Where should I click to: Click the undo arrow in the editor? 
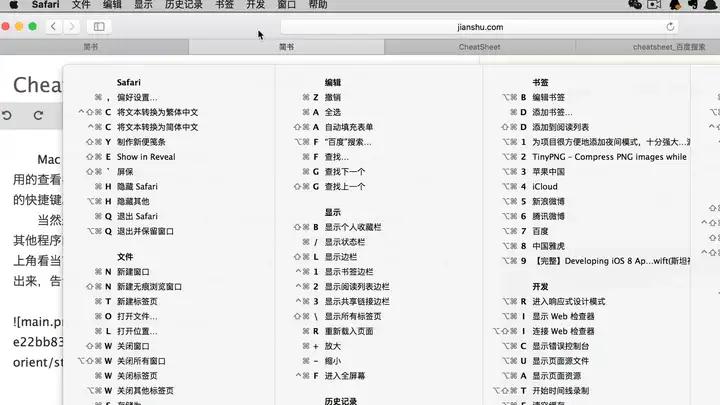pyautogui.click(x=7, y=115)
